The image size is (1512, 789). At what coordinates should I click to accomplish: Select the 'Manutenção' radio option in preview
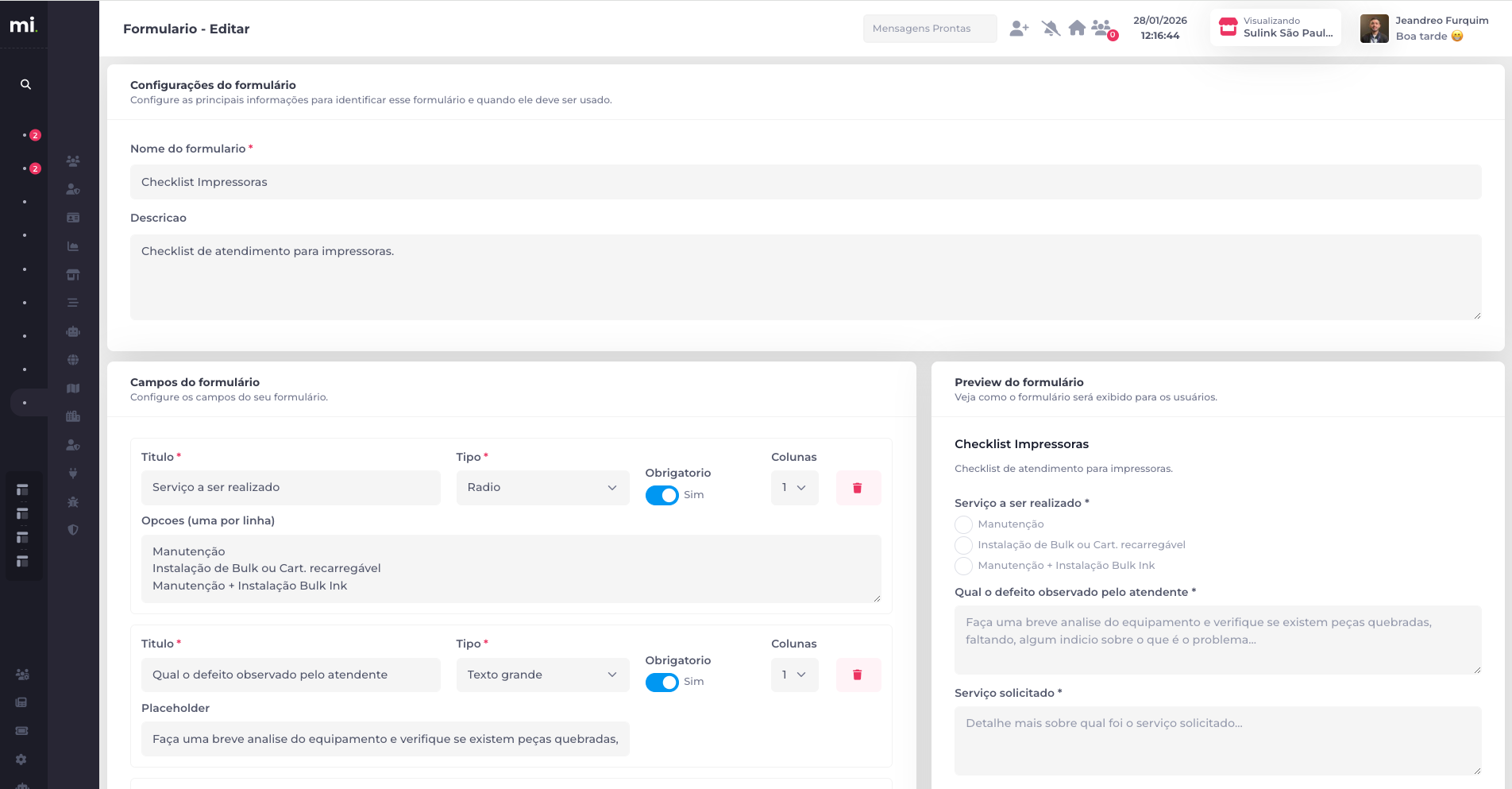click(963, 524)
